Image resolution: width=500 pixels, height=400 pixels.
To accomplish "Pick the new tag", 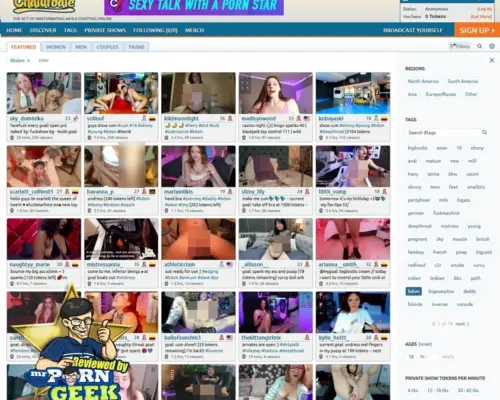I will pos(454,161).
